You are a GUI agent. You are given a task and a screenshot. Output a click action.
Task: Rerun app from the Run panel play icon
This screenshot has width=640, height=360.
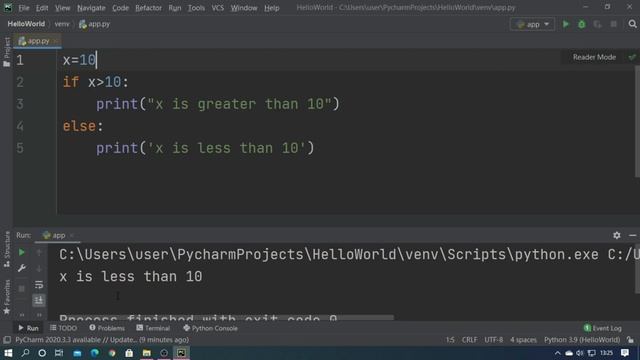22,253
